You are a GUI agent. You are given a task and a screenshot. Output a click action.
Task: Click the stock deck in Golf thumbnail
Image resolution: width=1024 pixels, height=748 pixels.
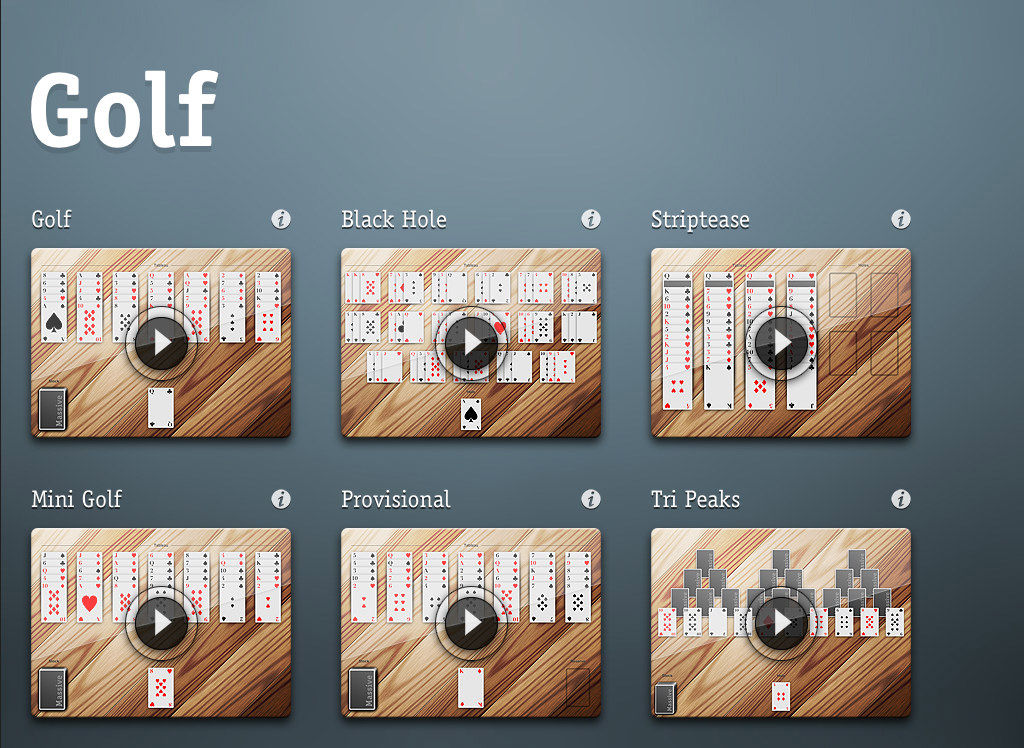(x=52, y=409)
